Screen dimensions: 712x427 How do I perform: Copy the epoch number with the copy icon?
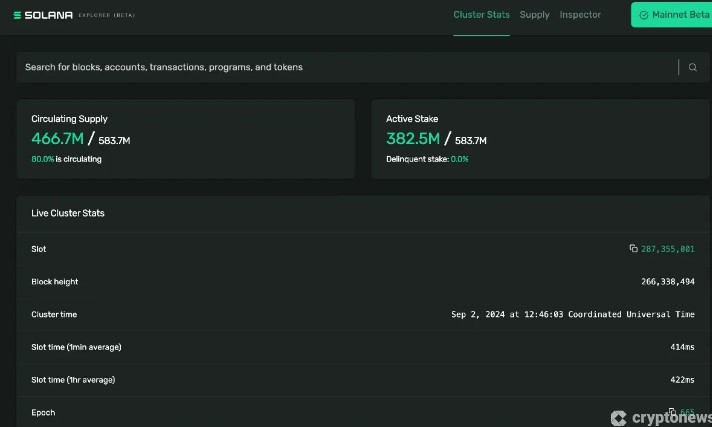tap(672, 412)
